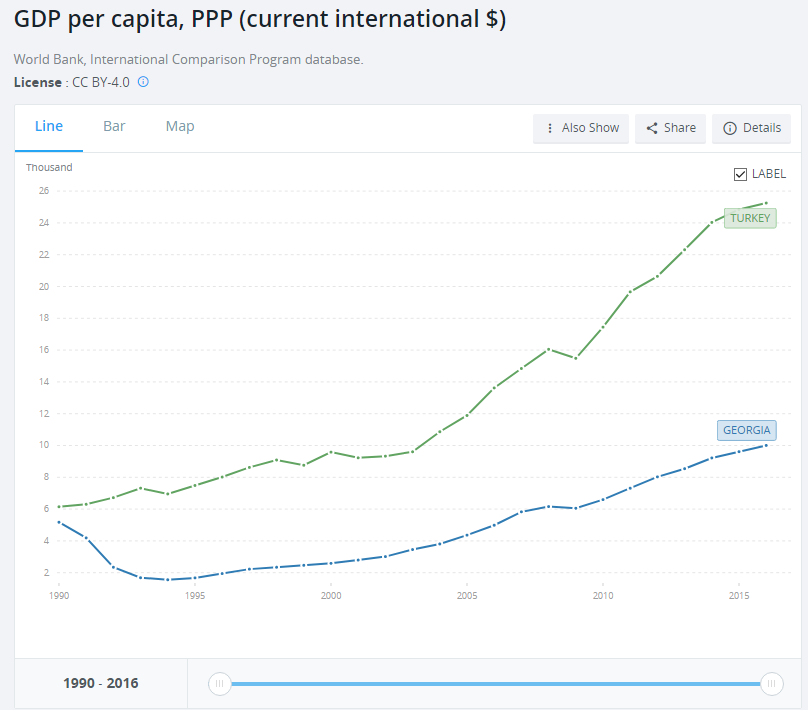The width and height of the screenshot is (808, 710).
Task: Click Georgia's lowest data point in 1994
Action: pyautogui.click(x=168, y=580)
